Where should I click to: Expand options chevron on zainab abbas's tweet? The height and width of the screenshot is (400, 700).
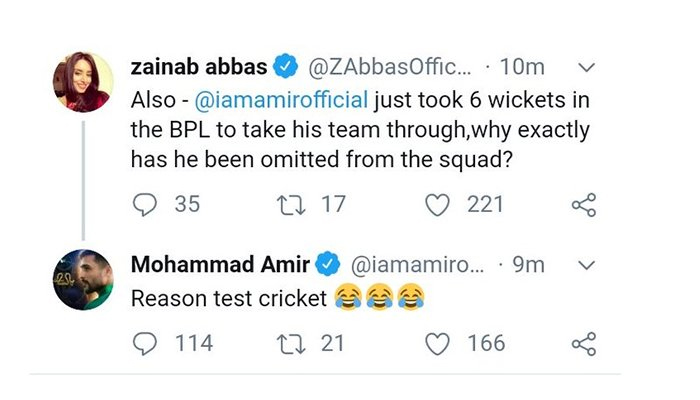[x=587, y=68]
